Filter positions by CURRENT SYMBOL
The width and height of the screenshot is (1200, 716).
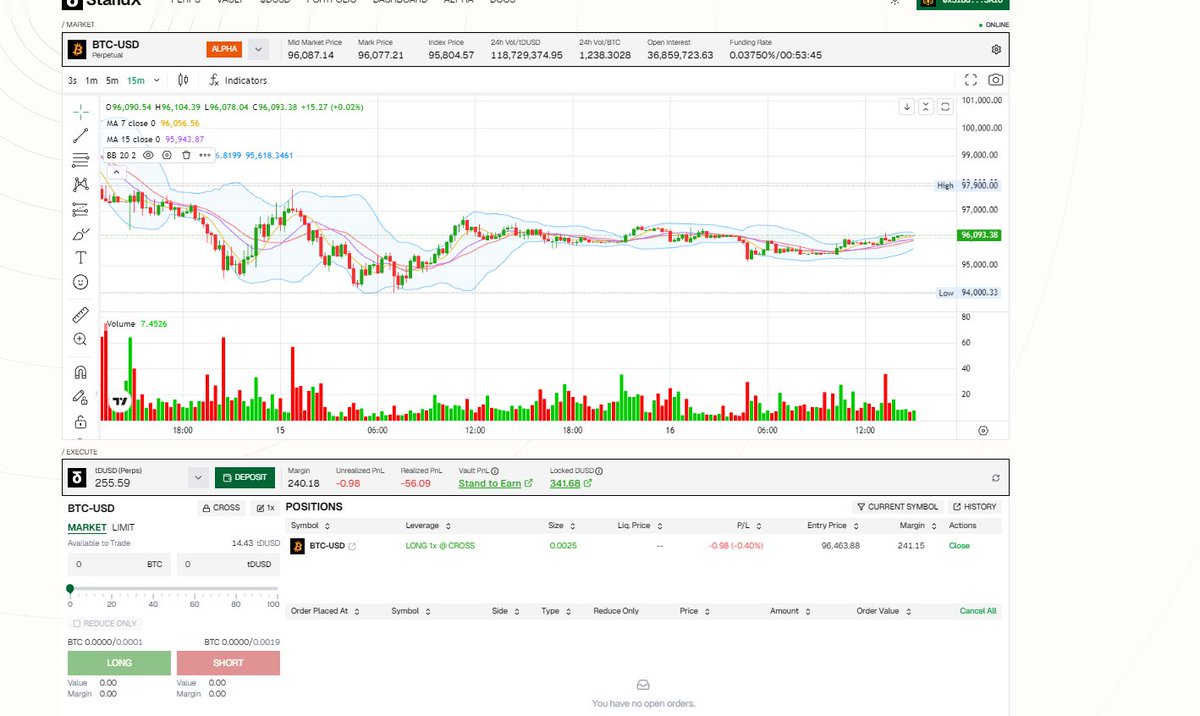tap(898, 507)
